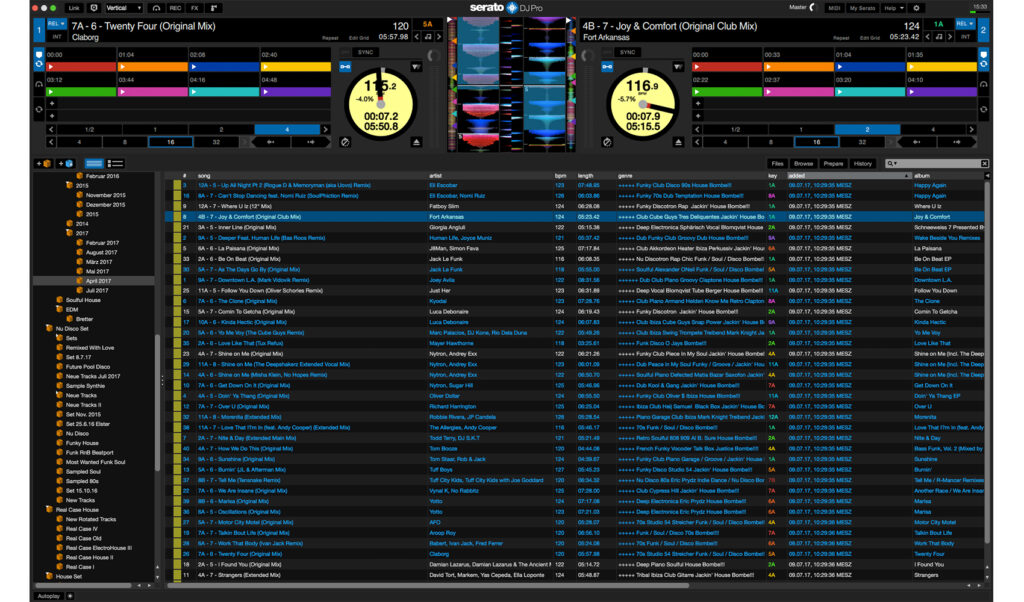Switch deck 1 to INT mode
This screenshot has width=1024, height=602.
56,37
